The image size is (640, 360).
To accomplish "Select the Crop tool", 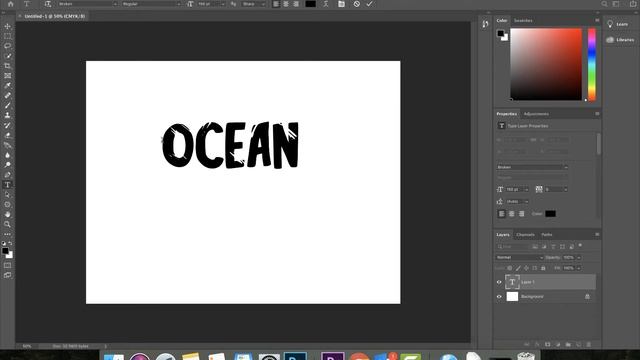I will pyautogui.click(x=7, y=66).
